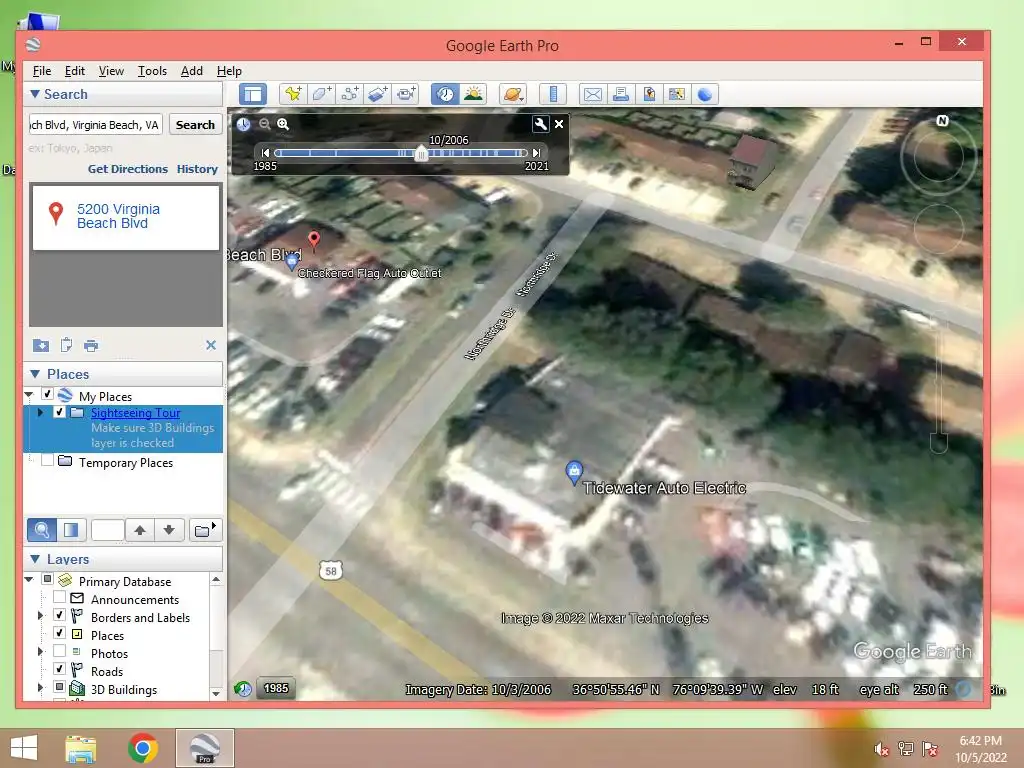Open time slider wrench options
This screenshot has height=768, width=1024.
(x=541, y=124)
